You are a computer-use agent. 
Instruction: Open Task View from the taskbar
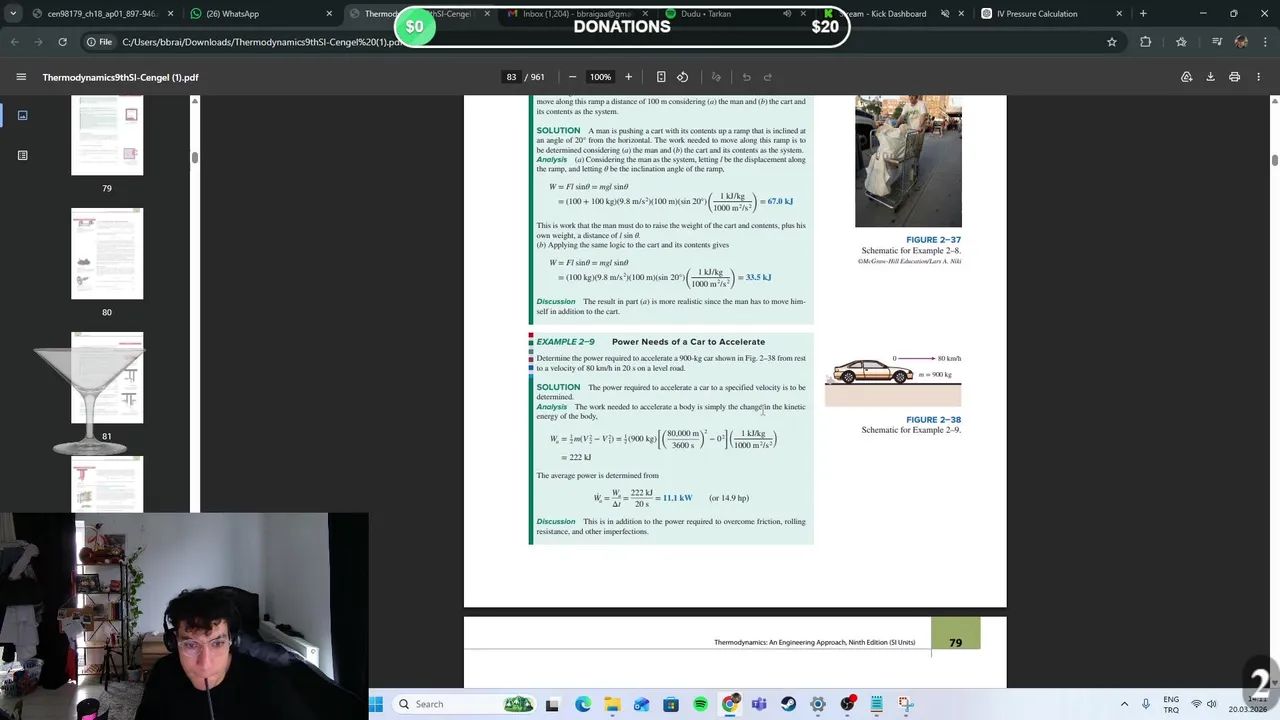click(x=552, y=704)
